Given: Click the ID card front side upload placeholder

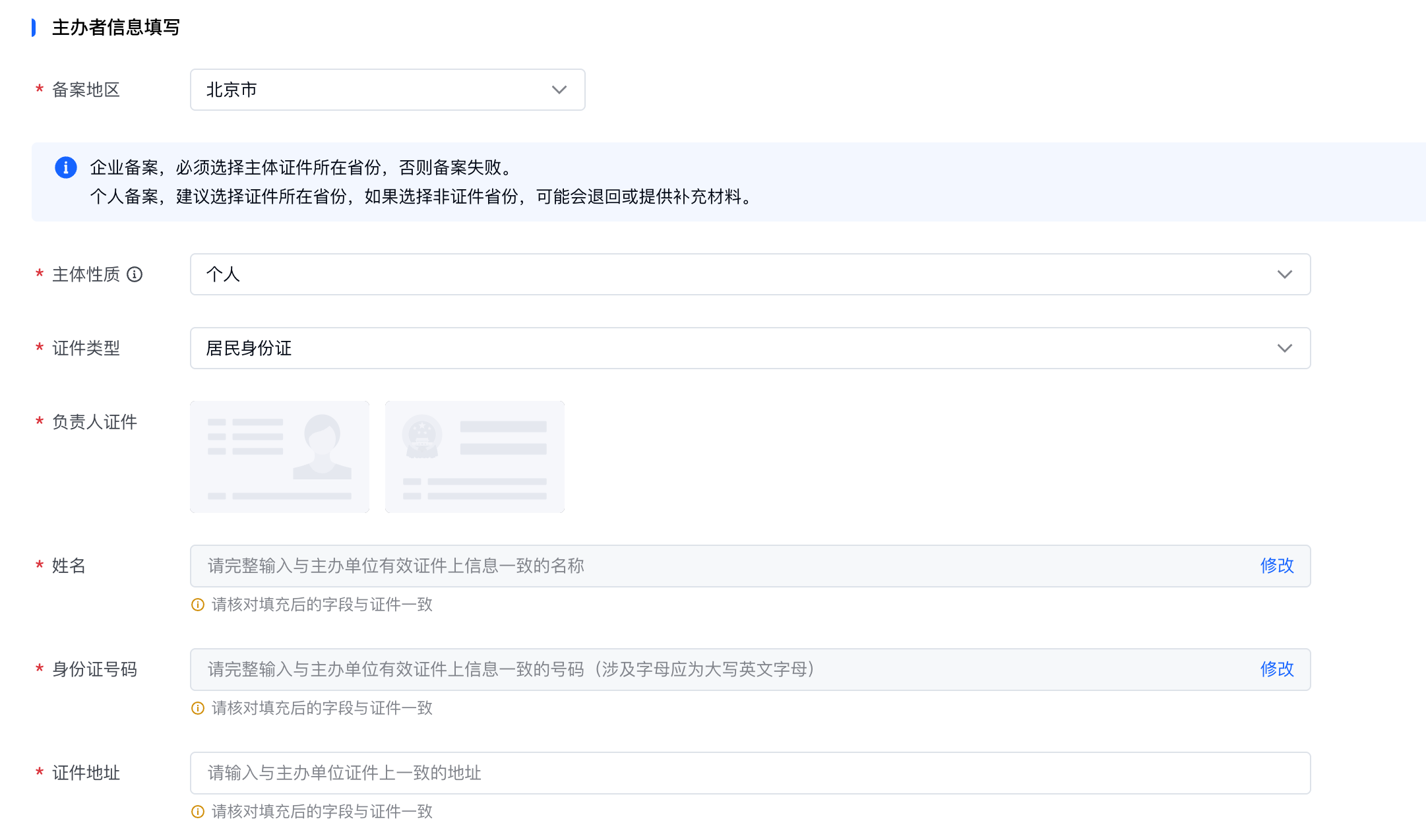Looking at the screenshot, I should (x=280, y=457).
